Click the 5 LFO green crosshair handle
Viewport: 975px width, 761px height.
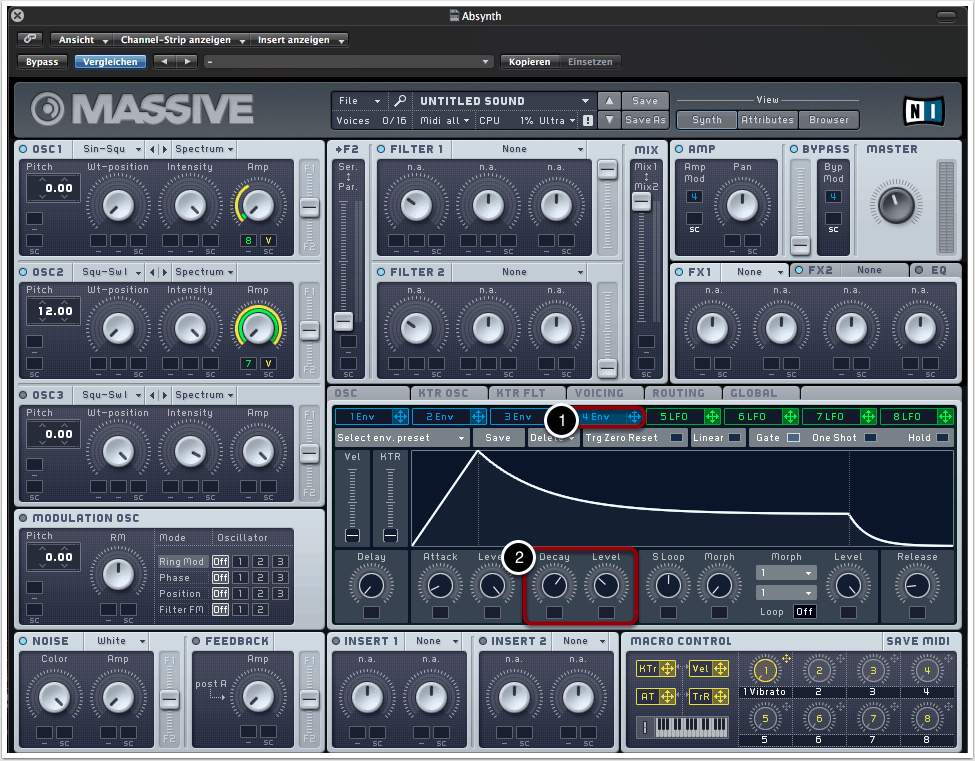[x=712, y=416]
